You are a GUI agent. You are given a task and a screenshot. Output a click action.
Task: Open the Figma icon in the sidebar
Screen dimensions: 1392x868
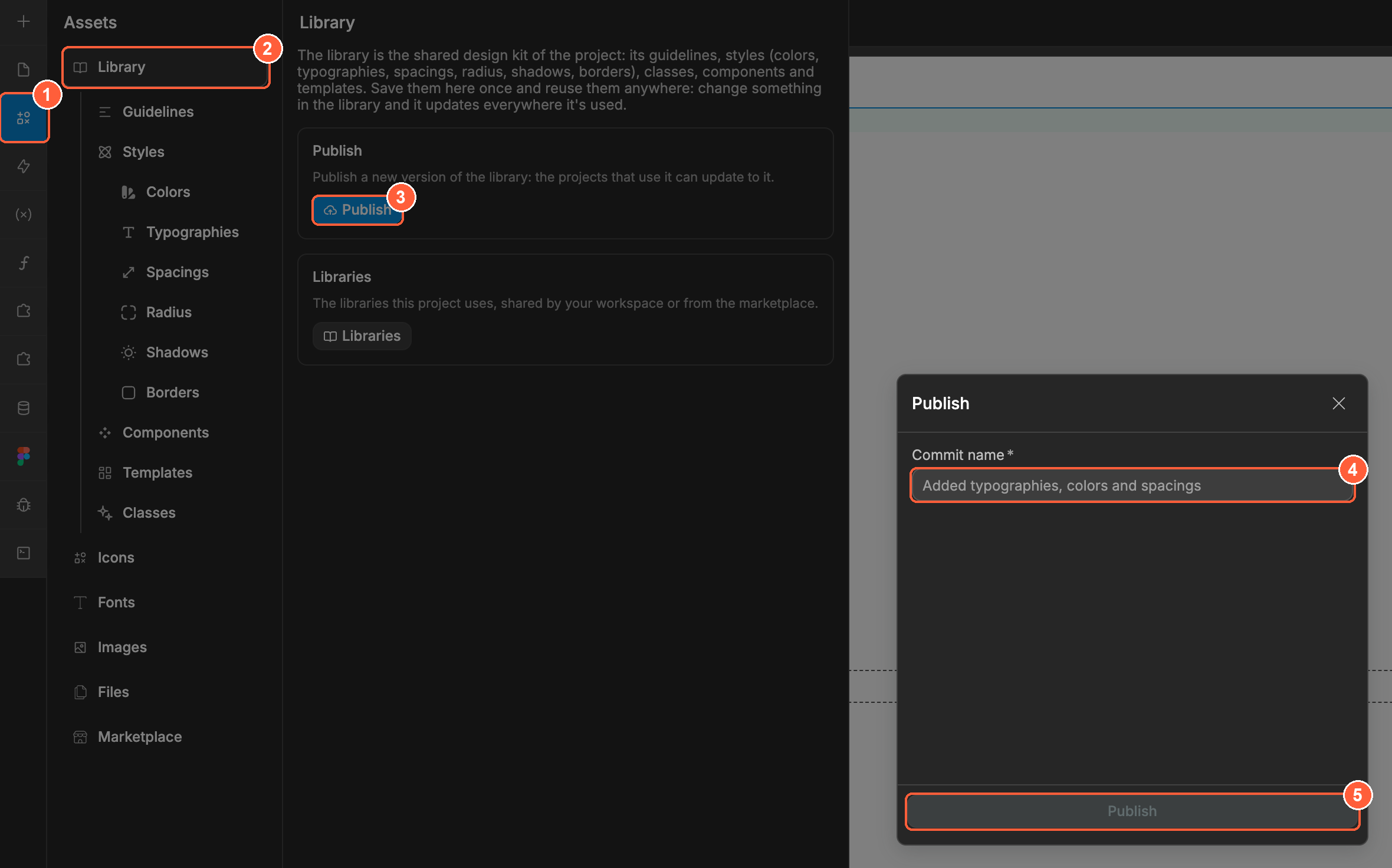coord(24,456)
